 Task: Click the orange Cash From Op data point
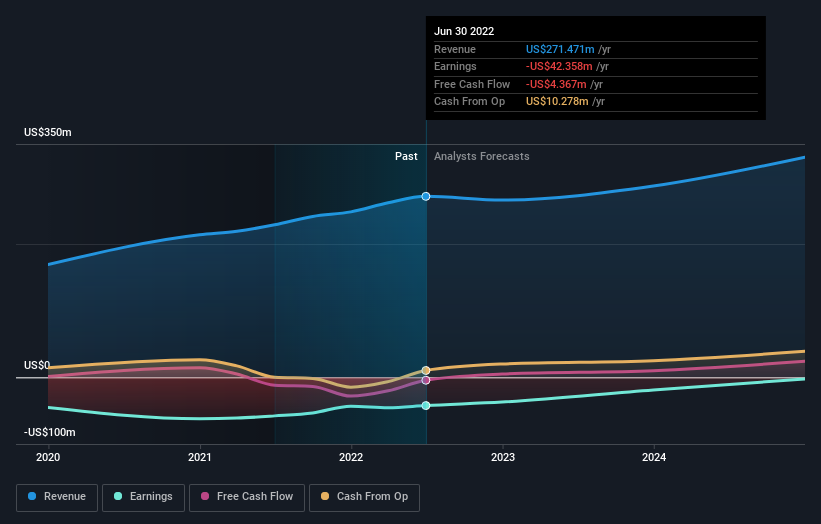[426, 371]
